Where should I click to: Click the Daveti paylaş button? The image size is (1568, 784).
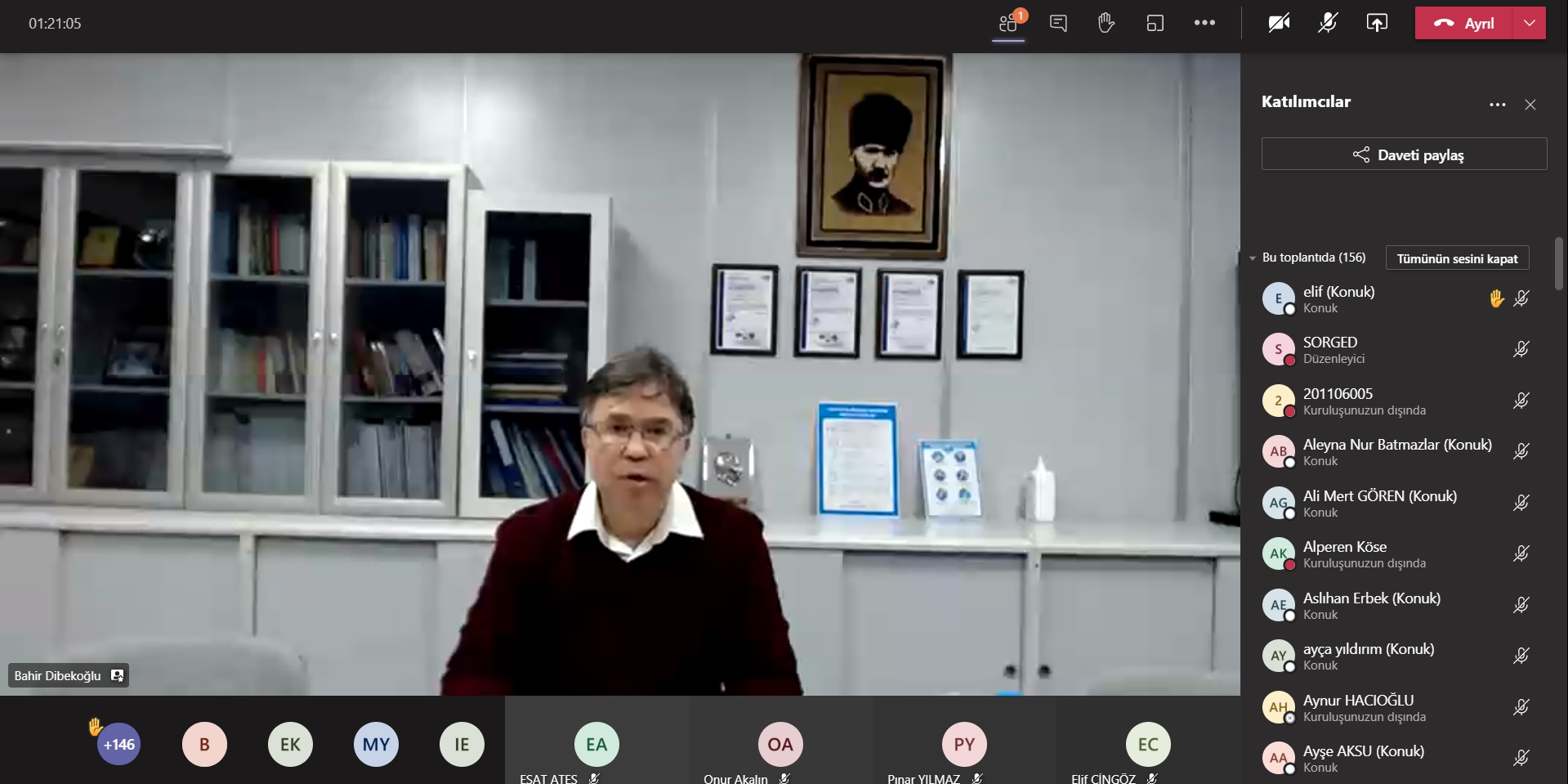point(1404,154)
